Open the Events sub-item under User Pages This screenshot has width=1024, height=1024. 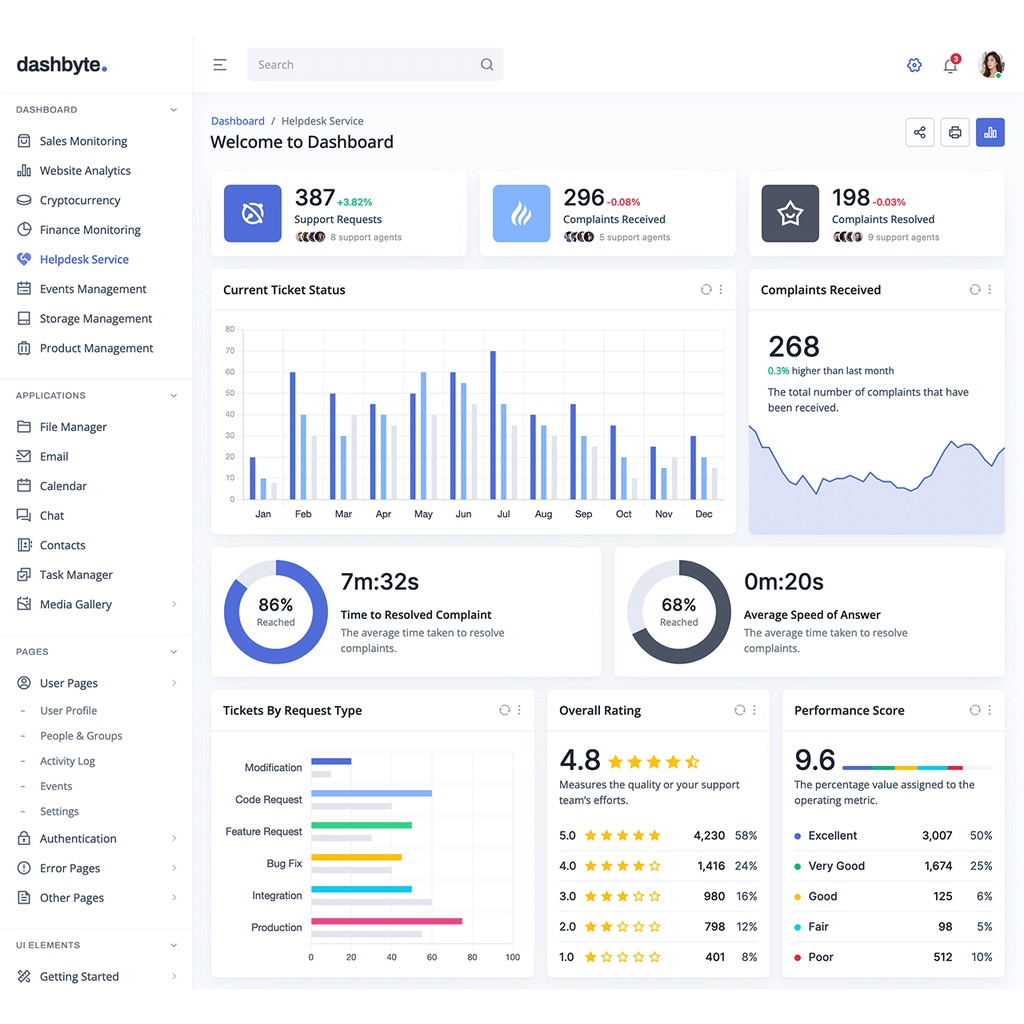[56, 786]
